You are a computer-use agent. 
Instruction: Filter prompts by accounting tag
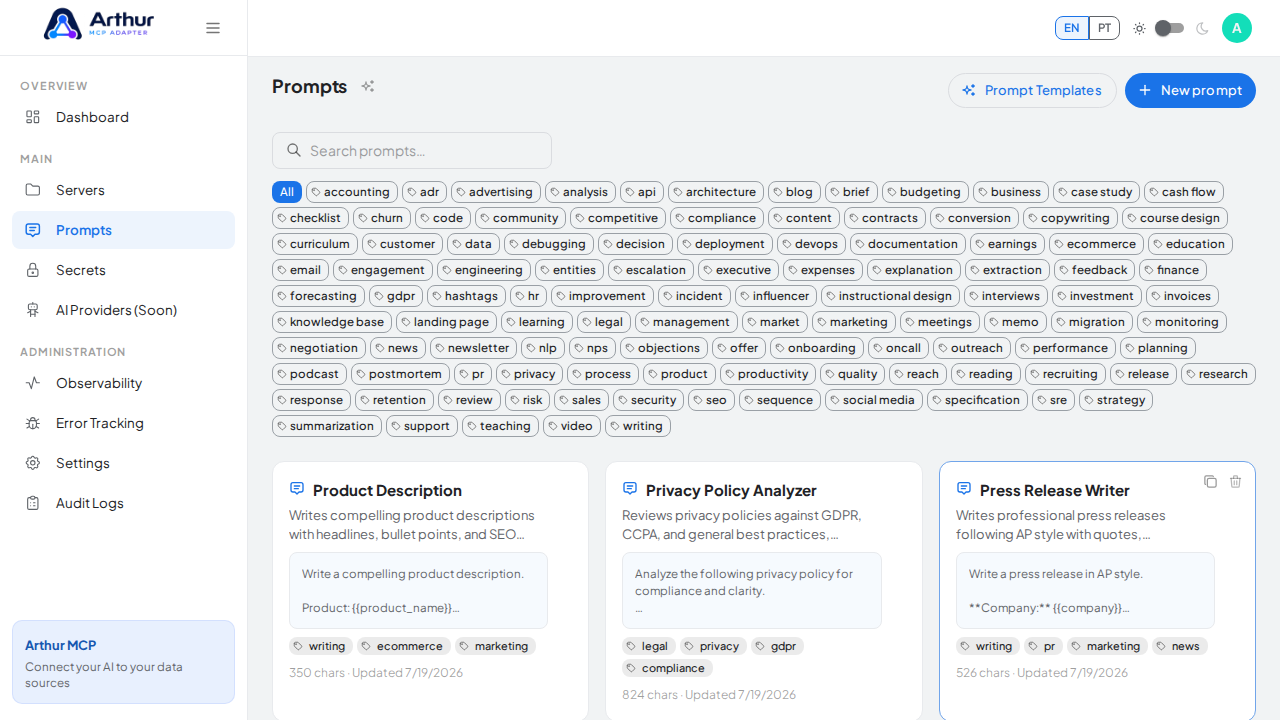pos(350,192)
